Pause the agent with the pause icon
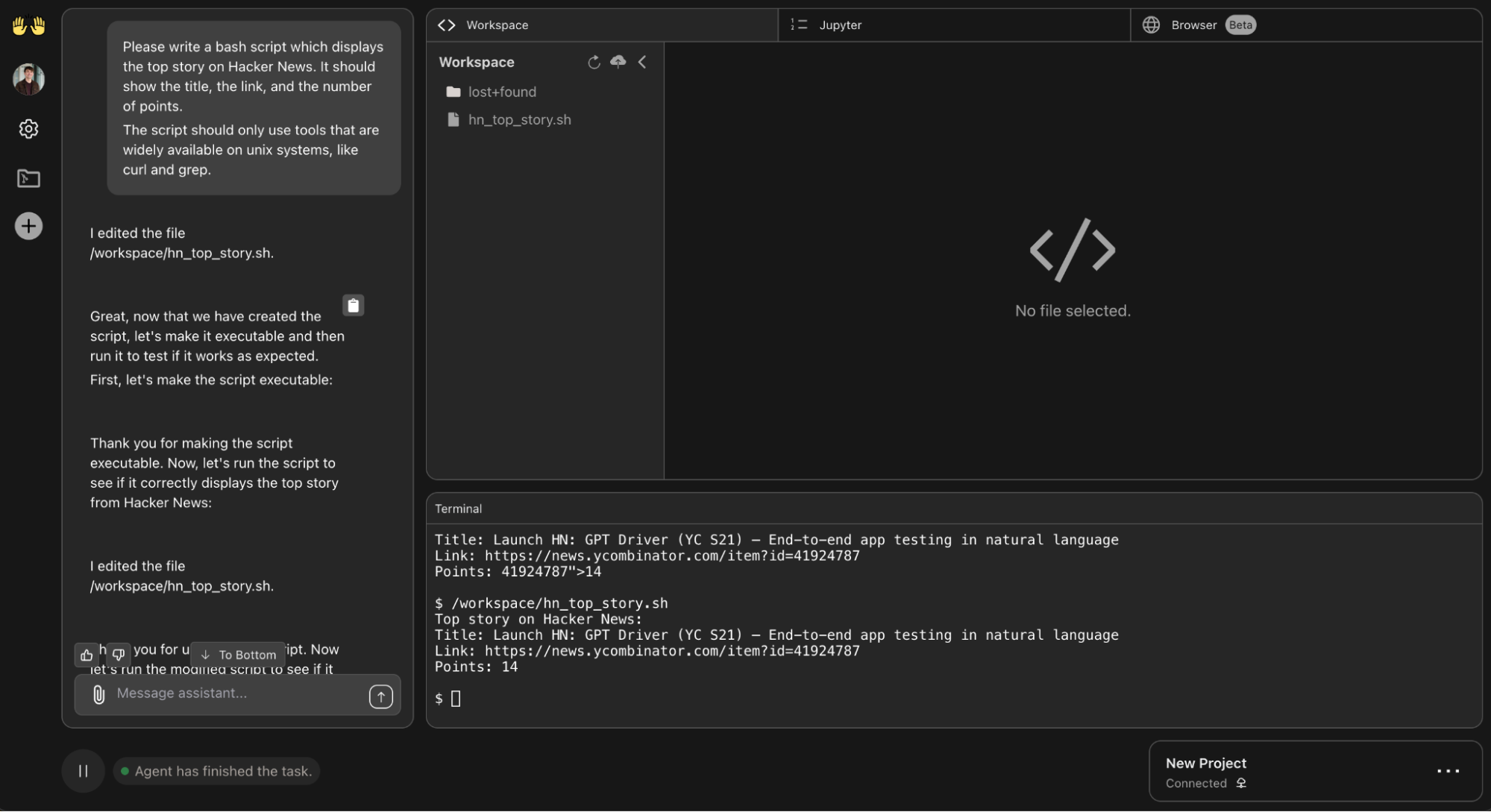This screenshot has width=1491, height=812. tap(83, 771)
